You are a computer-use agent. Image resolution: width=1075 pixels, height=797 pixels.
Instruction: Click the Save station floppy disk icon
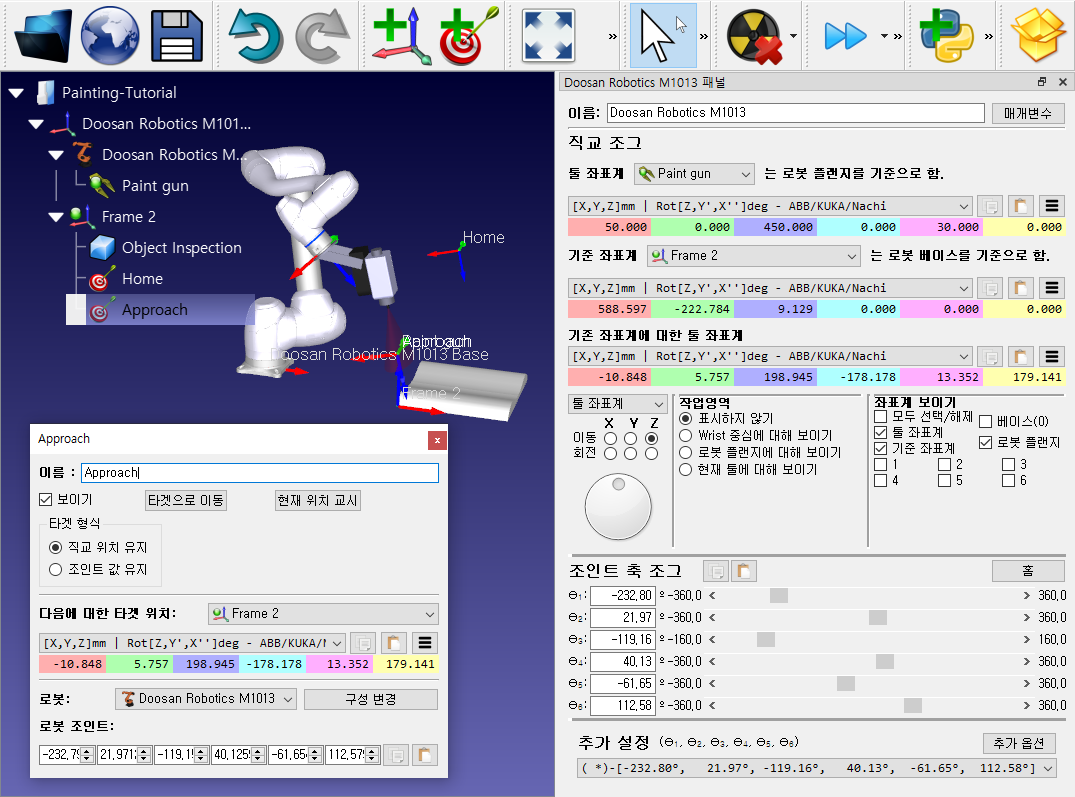tap(176, 36)
